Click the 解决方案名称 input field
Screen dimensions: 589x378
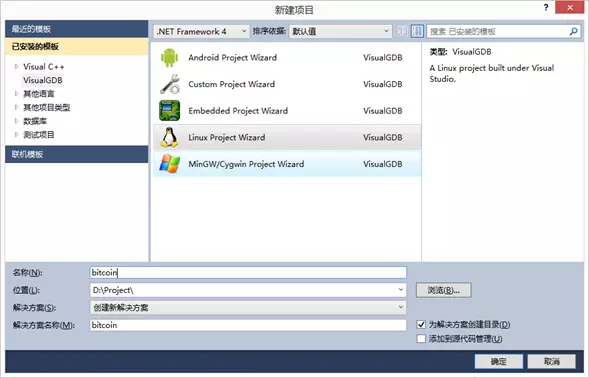pos(248,325)
